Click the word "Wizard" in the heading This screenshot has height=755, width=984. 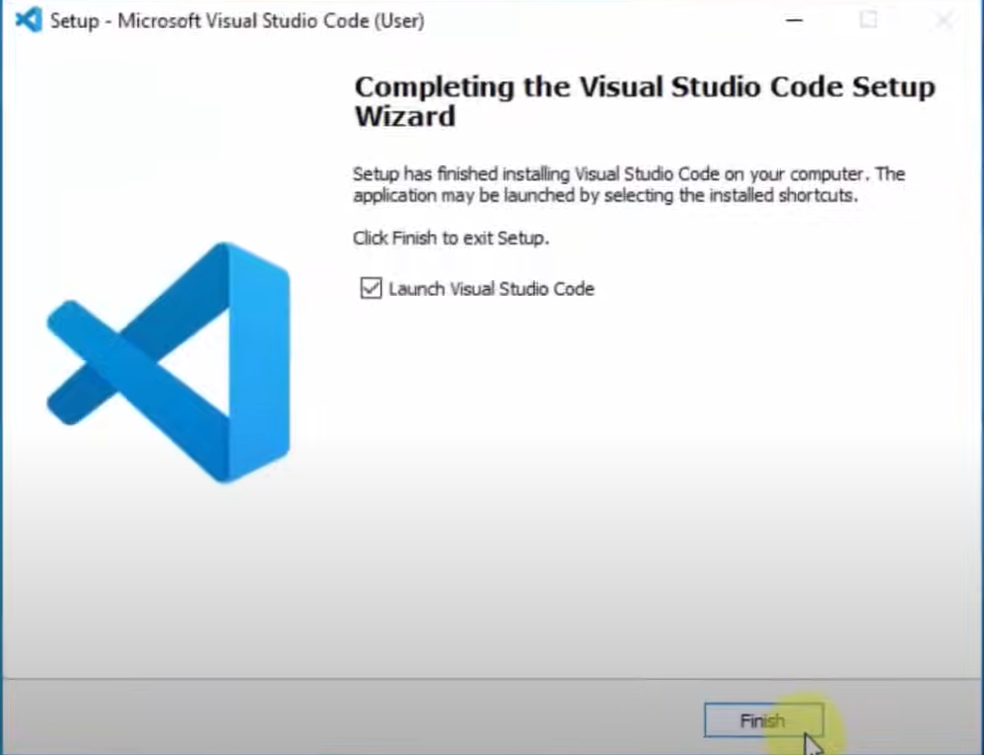click(405, 117)
